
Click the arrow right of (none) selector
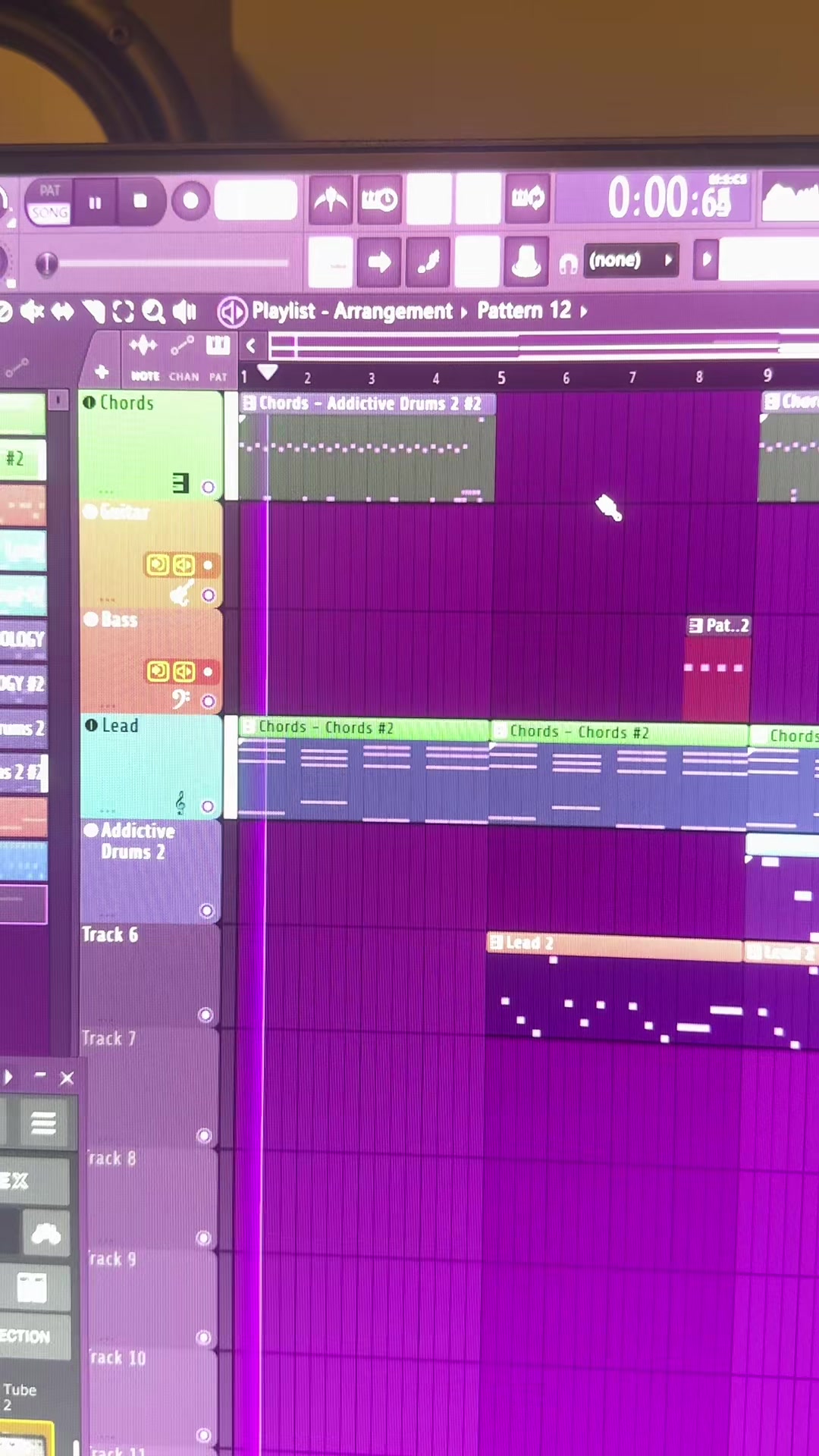(x=706, y=260)
